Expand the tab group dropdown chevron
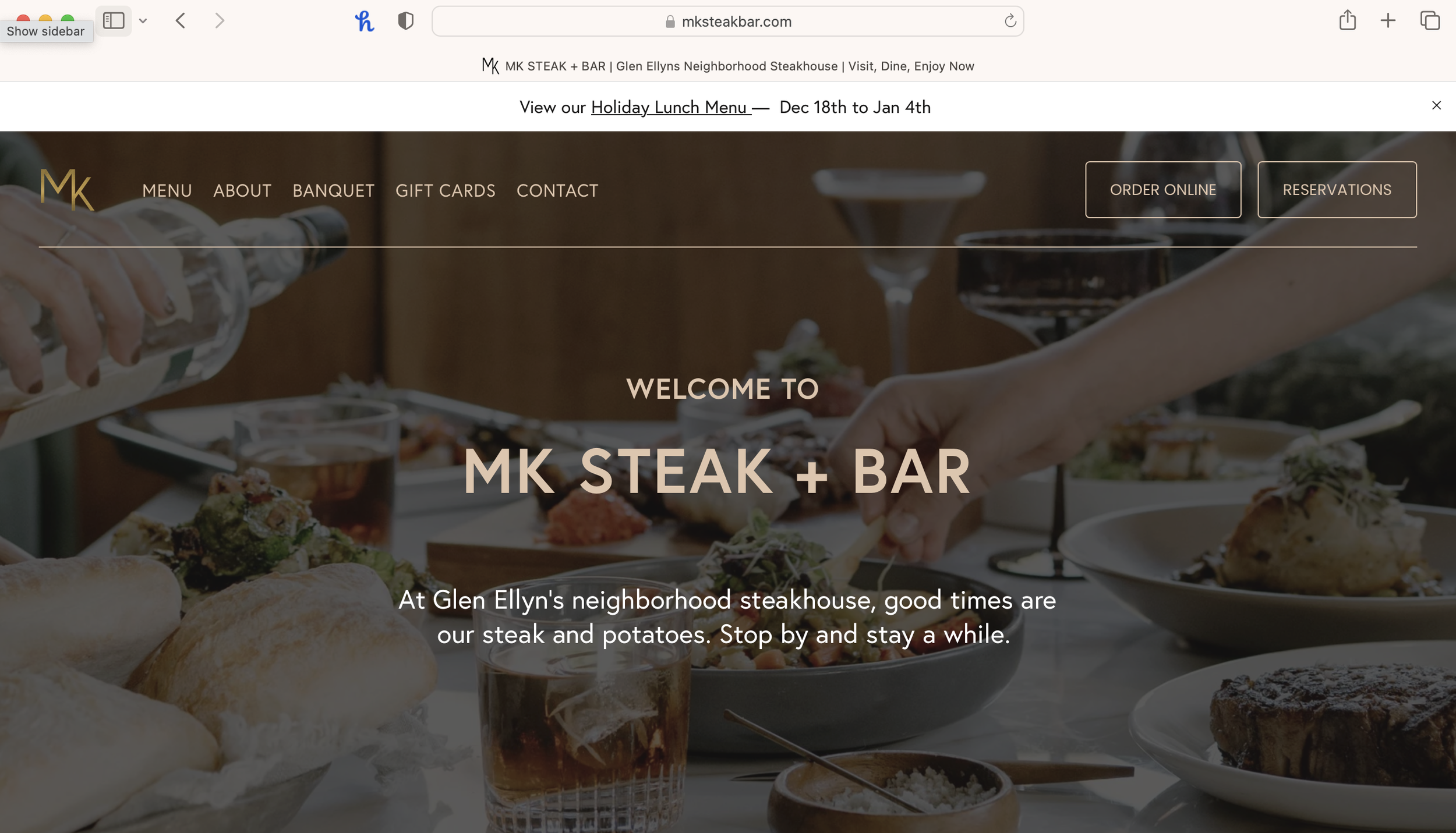This screenshot has height=833, width=1456. 143,21
